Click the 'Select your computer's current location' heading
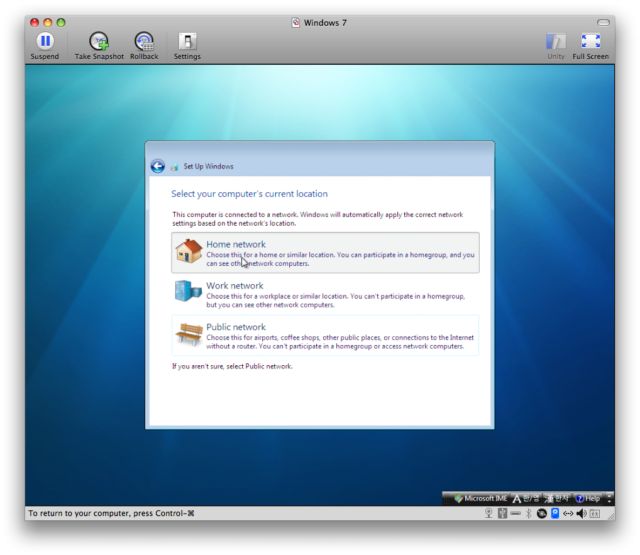The image size is (640, 555). [x=249, y=194]
